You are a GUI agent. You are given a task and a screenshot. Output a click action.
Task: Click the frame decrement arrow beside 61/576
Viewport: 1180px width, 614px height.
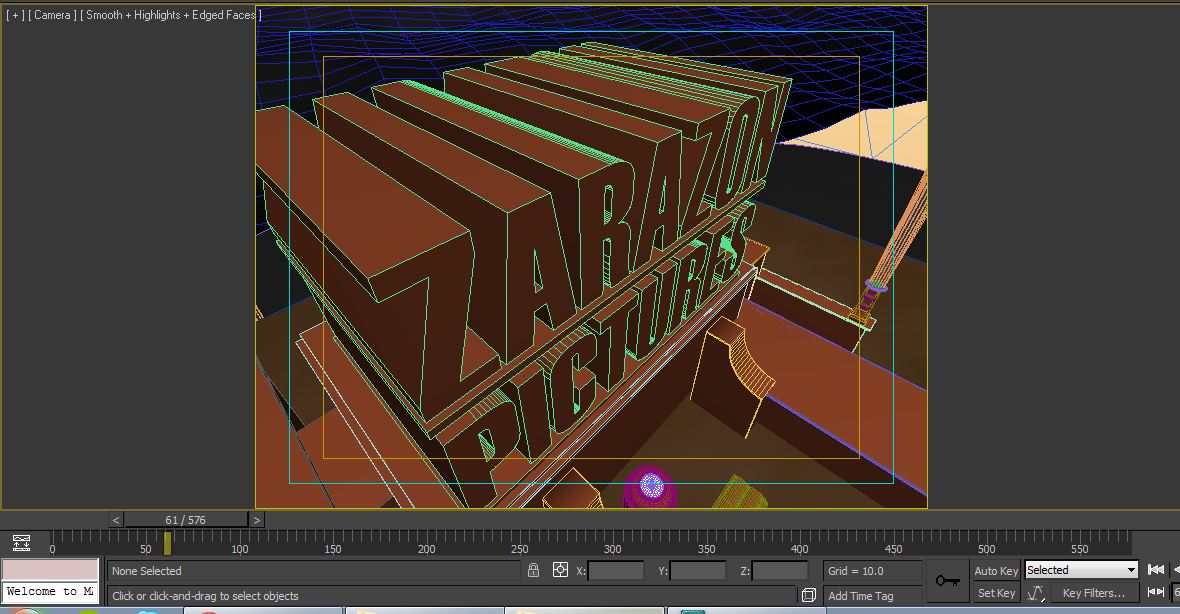coord(116,520)
